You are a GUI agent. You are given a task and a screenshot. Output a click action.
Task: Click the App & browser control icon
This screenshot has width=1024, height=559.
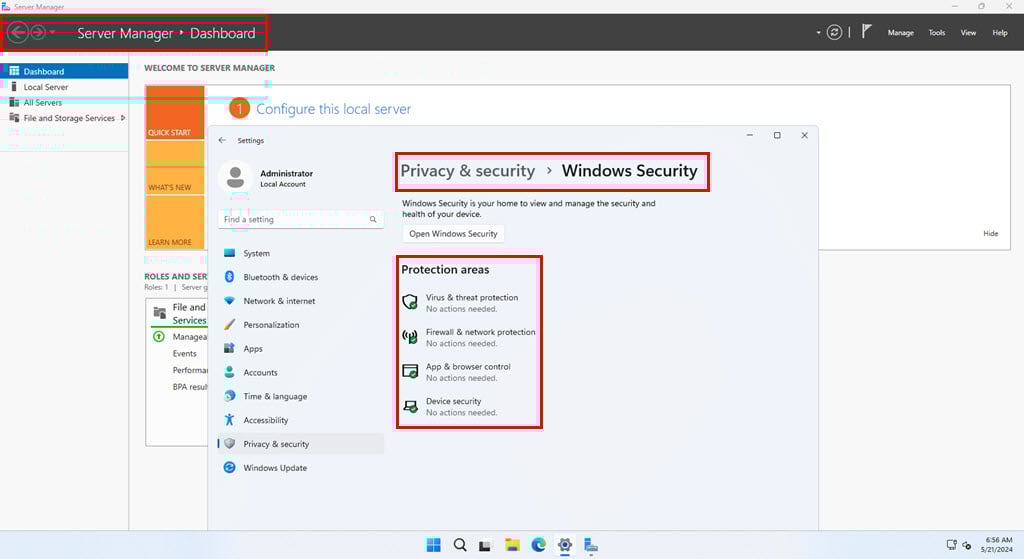(409, 371)
